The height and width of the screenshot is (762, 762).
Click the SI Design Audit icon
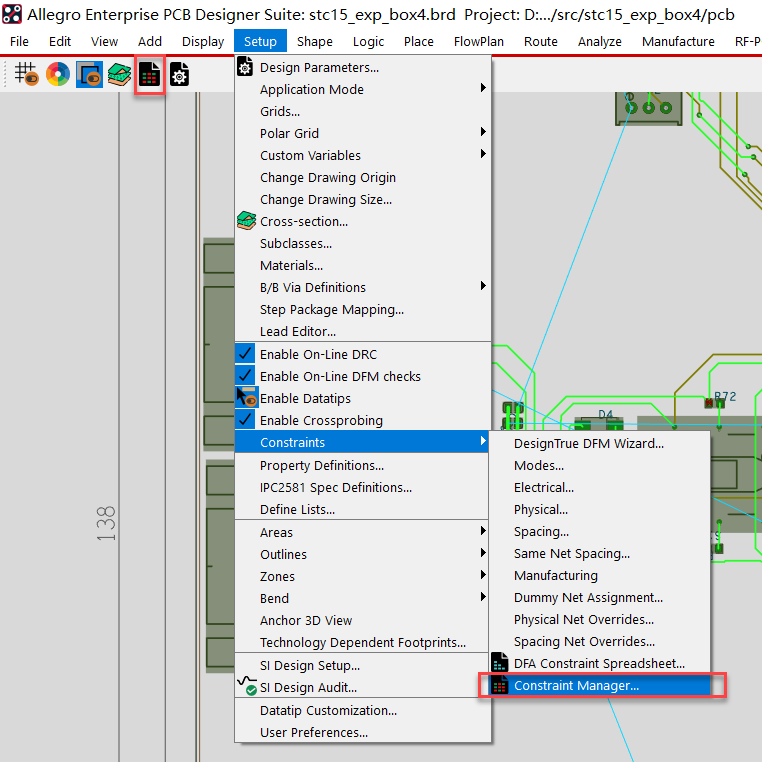point(246,687)
